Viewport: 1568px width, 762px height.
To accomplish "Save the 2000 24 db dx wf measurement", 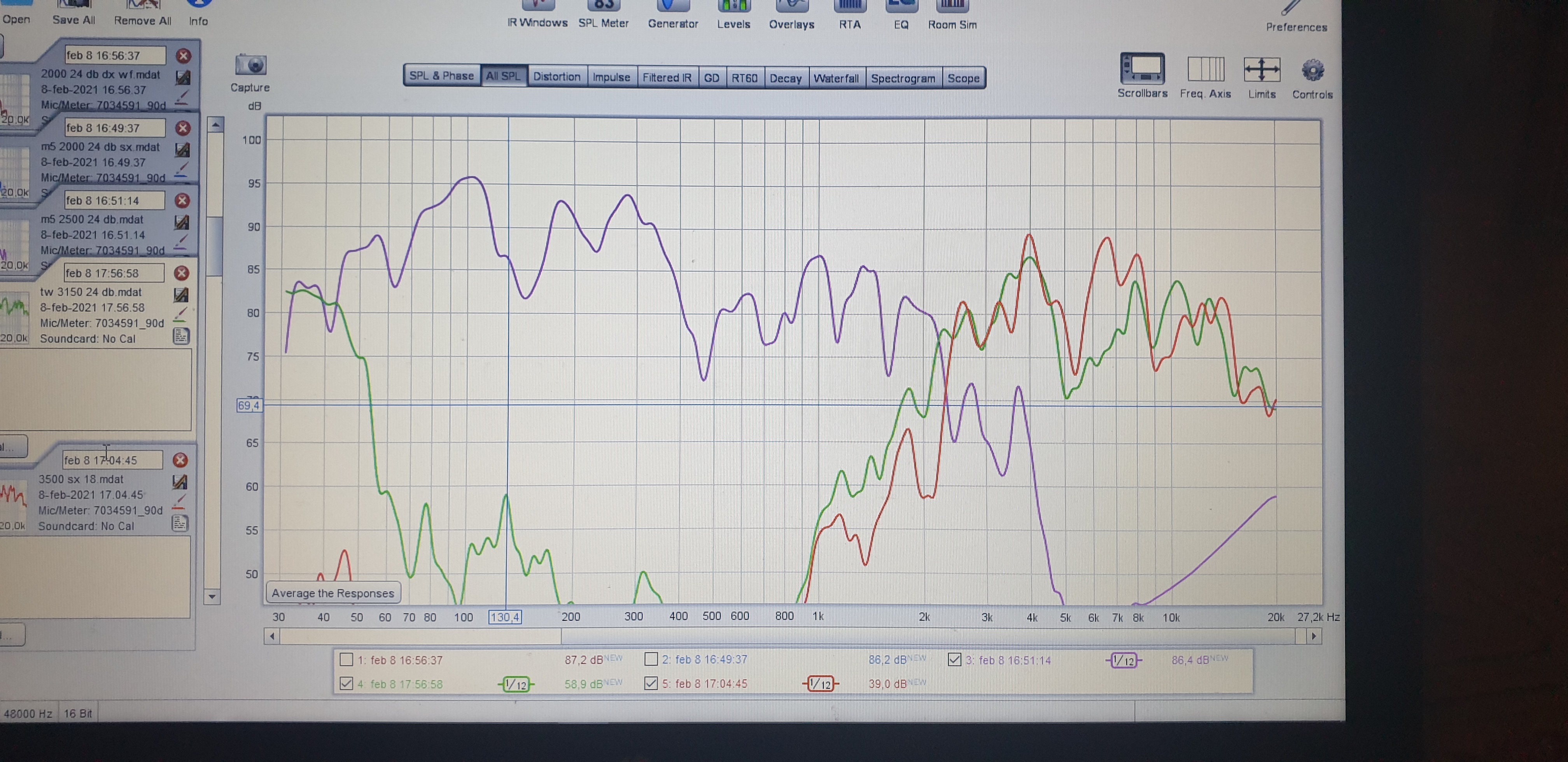I will pyautogui.click(x=182, y=77).
